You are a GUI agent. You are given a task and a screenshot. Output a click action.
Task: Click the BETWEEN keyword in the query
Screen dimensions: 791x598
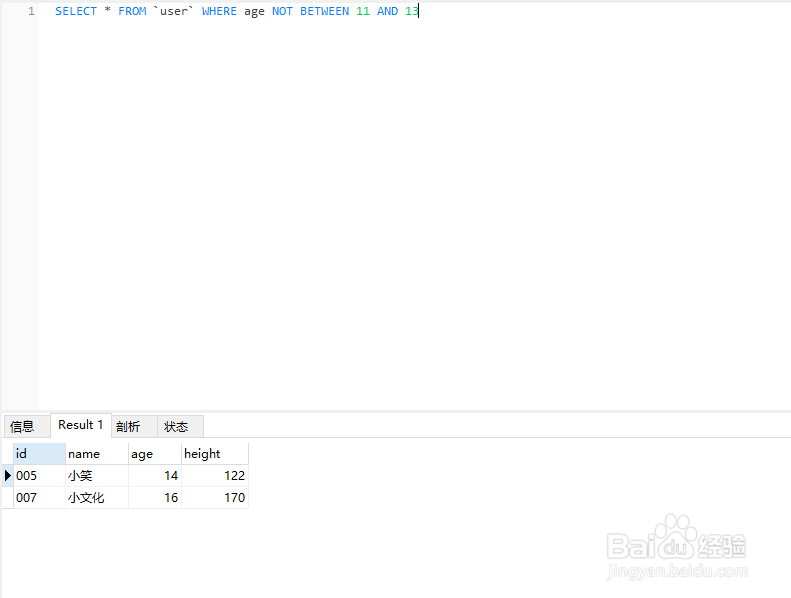click(324, 11)
